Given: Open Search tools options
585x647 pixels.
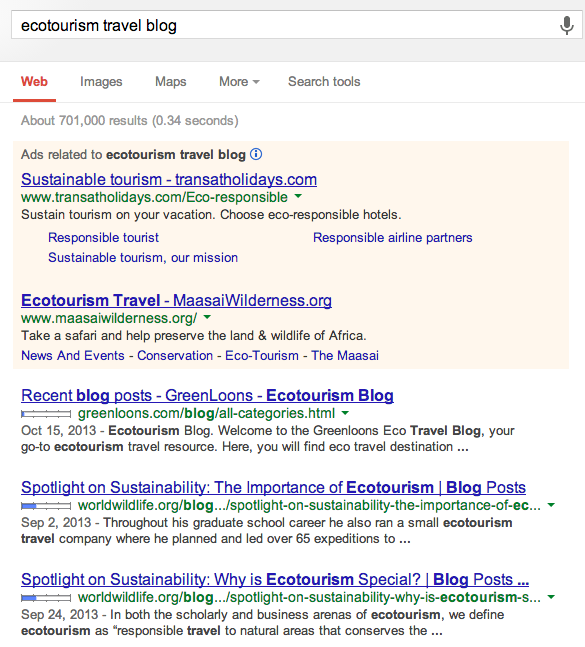Looking at the screenshot, I should [324, 82].
